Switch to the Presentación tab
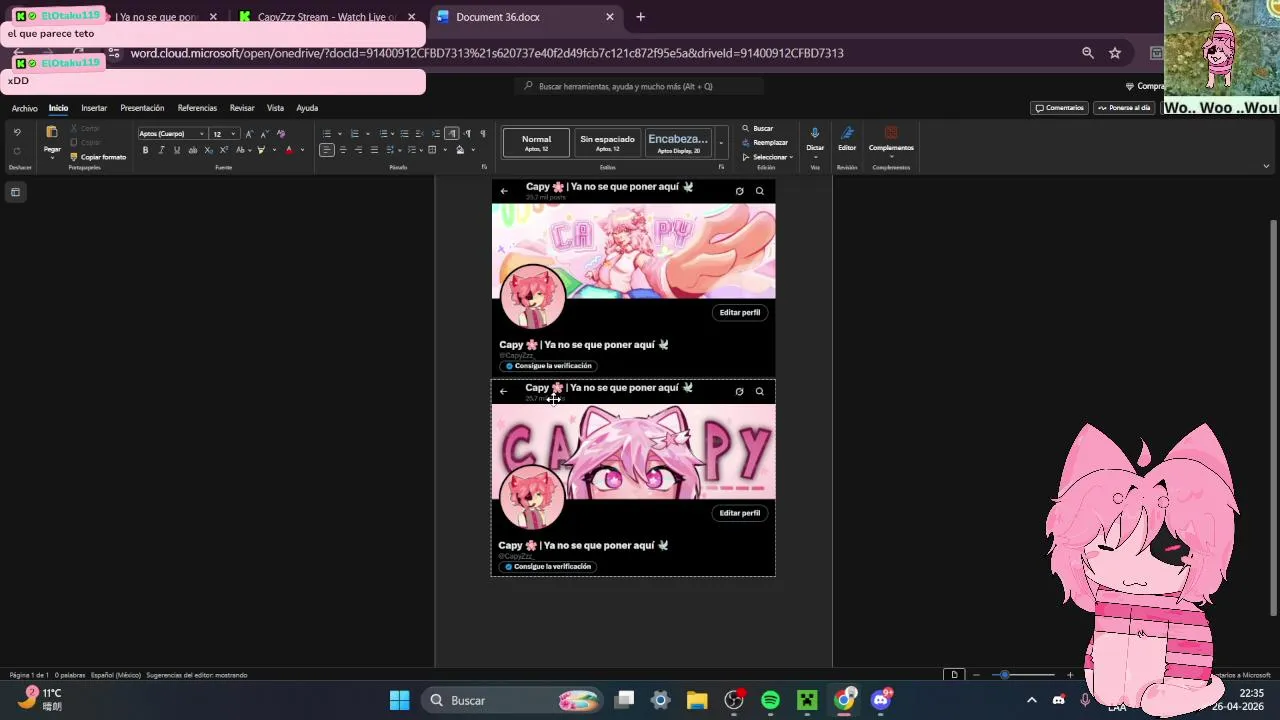 point(142,108)
